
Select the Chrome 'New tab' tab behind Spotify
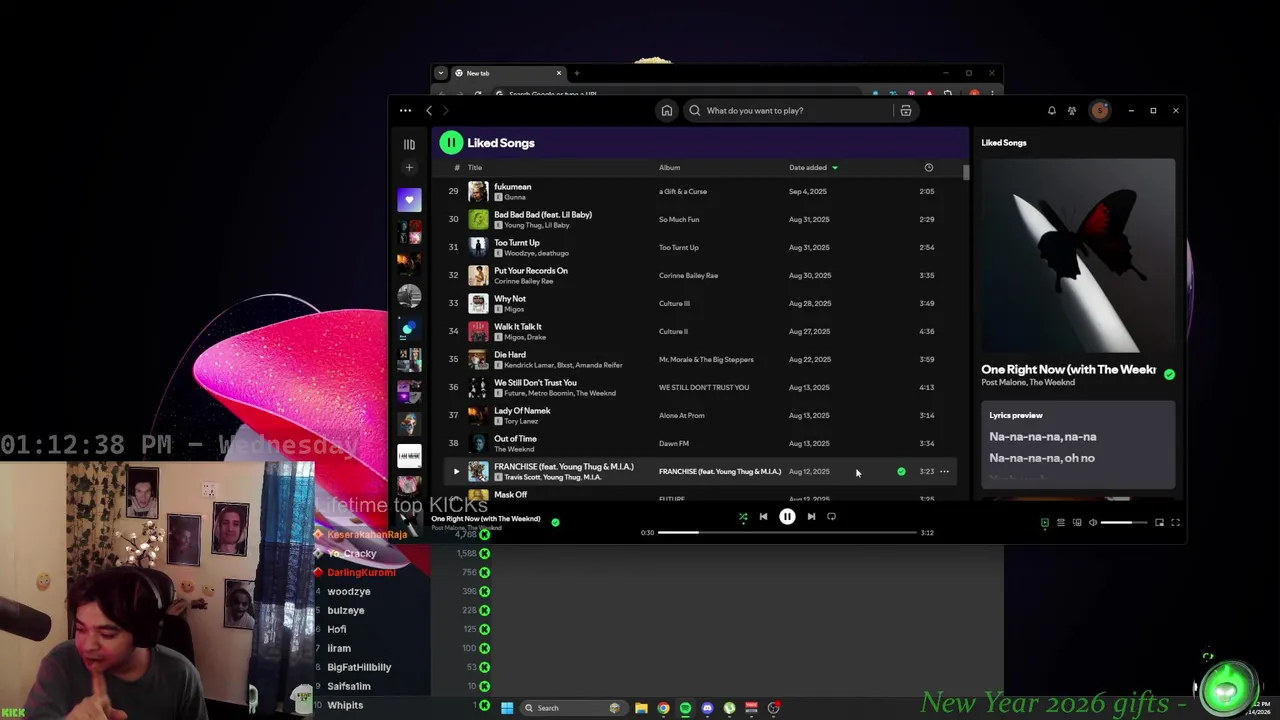[x=507, y=73]
